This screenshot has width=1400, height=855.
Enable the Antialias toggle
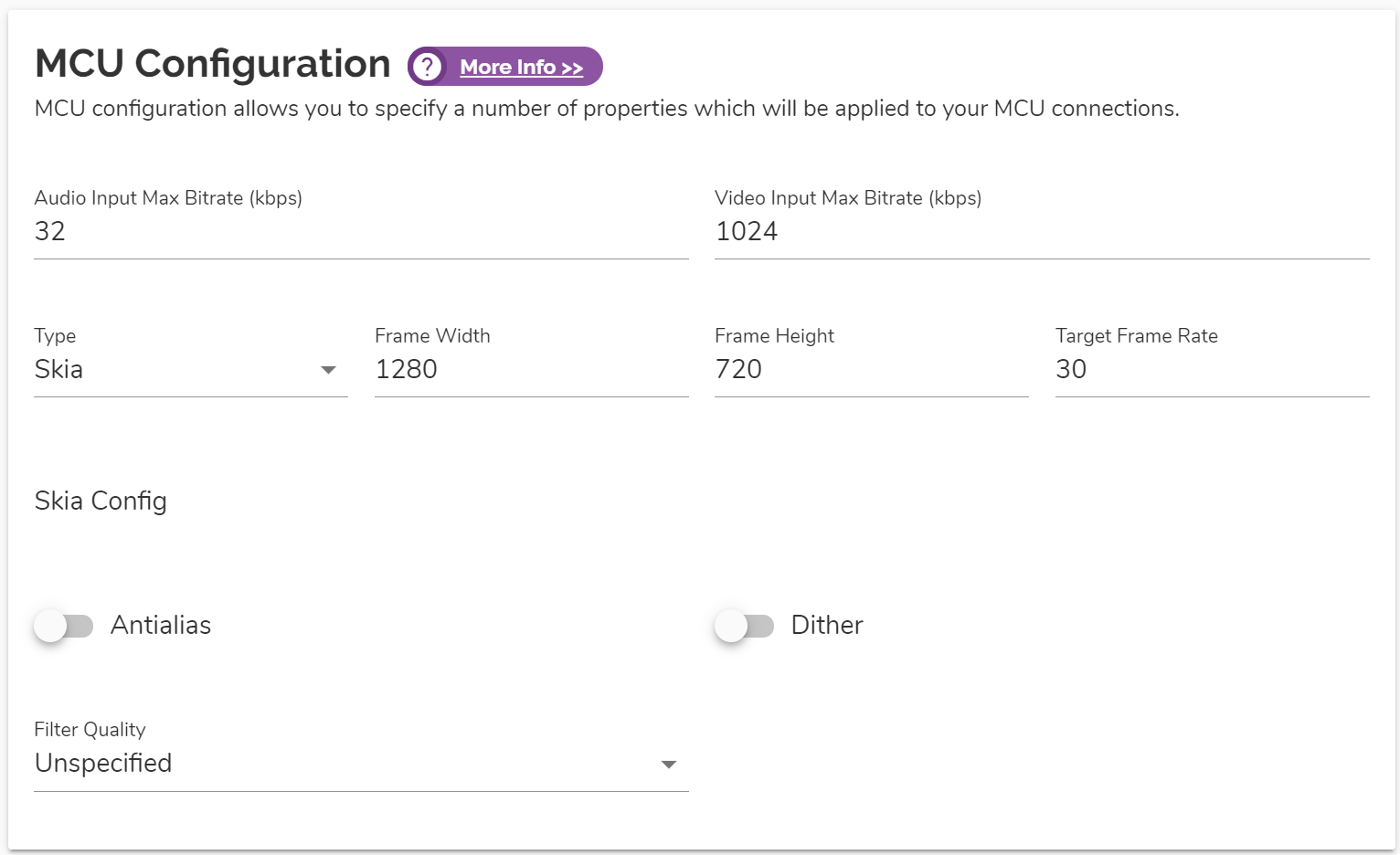(x=64, y=626)
